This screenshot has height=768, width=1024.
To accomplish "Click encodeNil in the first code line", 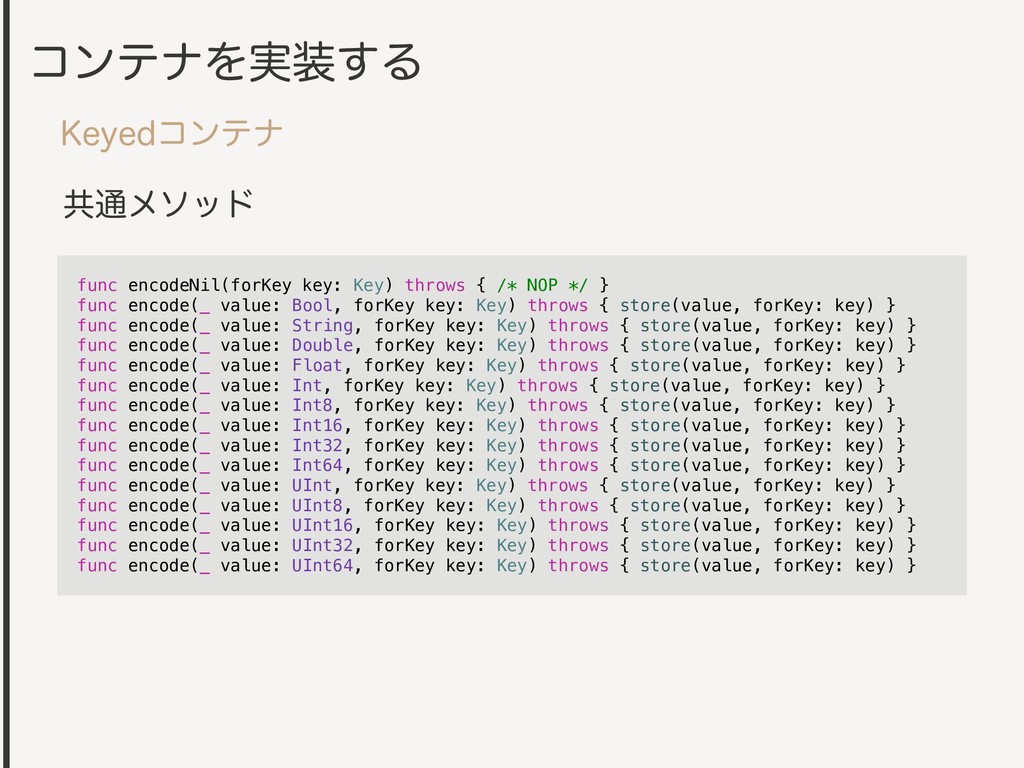I will click(174, 285).
